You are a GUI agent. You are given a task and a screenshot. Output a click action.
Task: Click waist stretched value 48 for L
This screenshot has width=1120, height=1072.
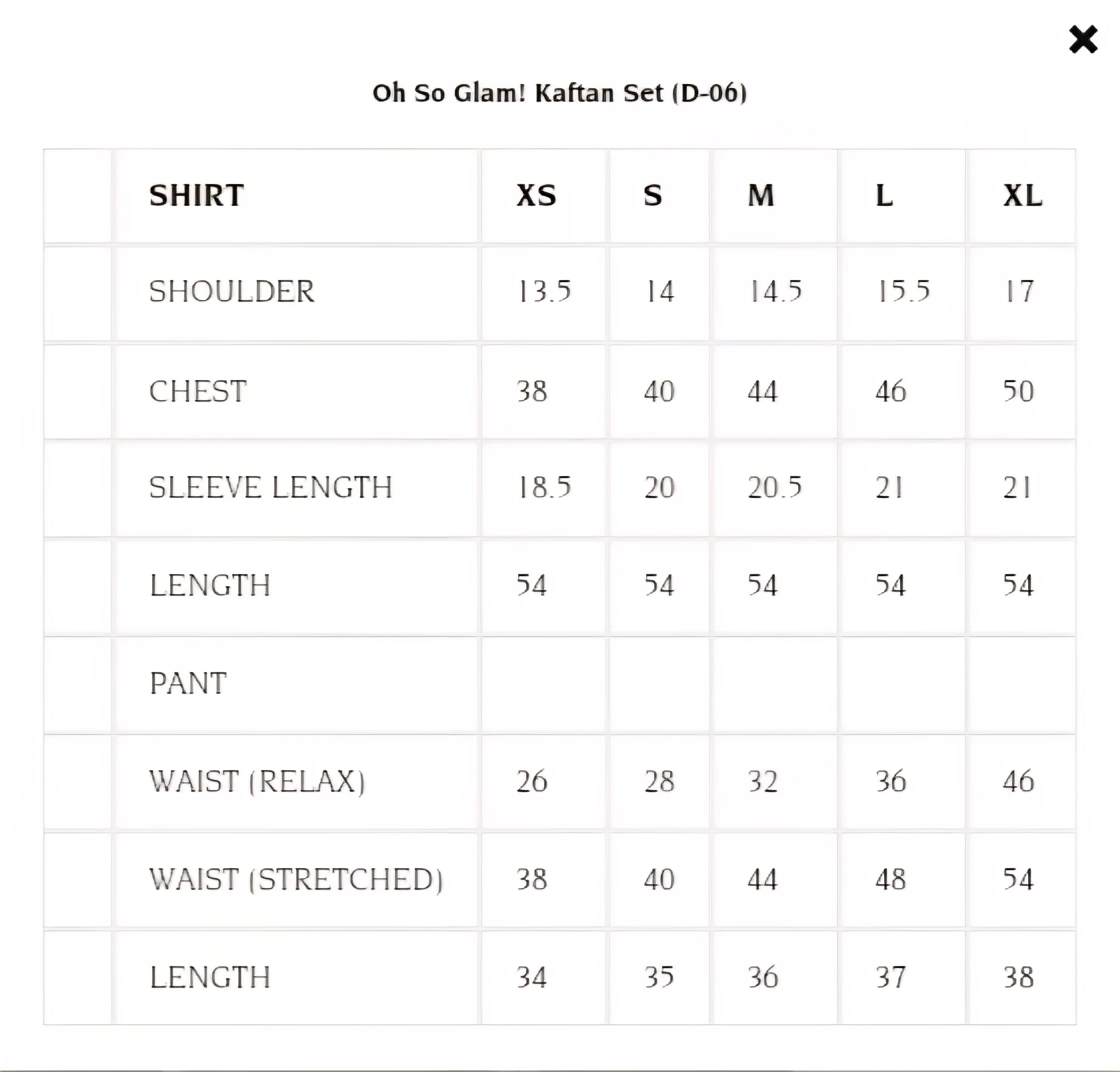(890, 879)
